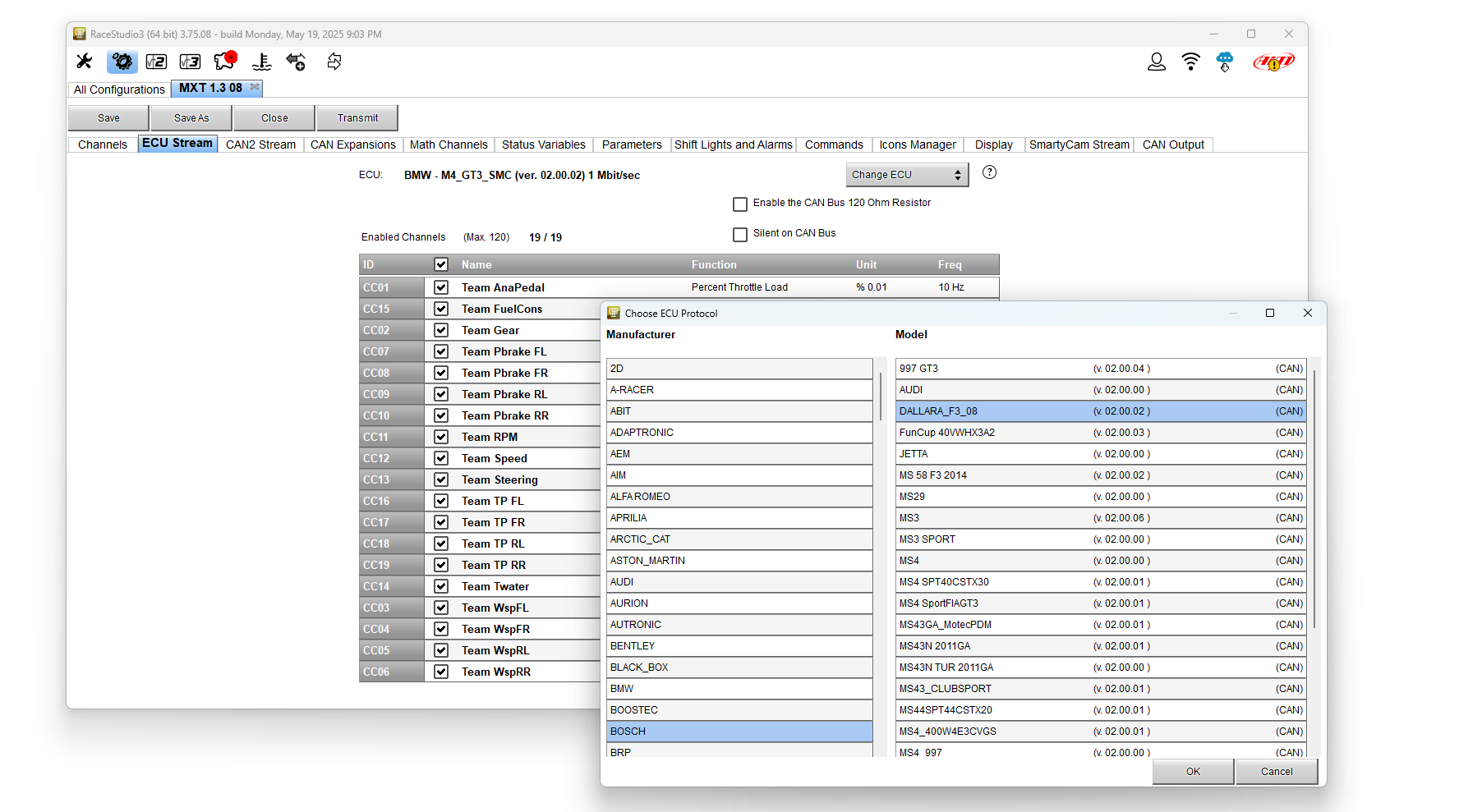Click the Close configuration button
Image resolution: width=1459 pixels, height=812 pixels.
click(x=274, y=118)
